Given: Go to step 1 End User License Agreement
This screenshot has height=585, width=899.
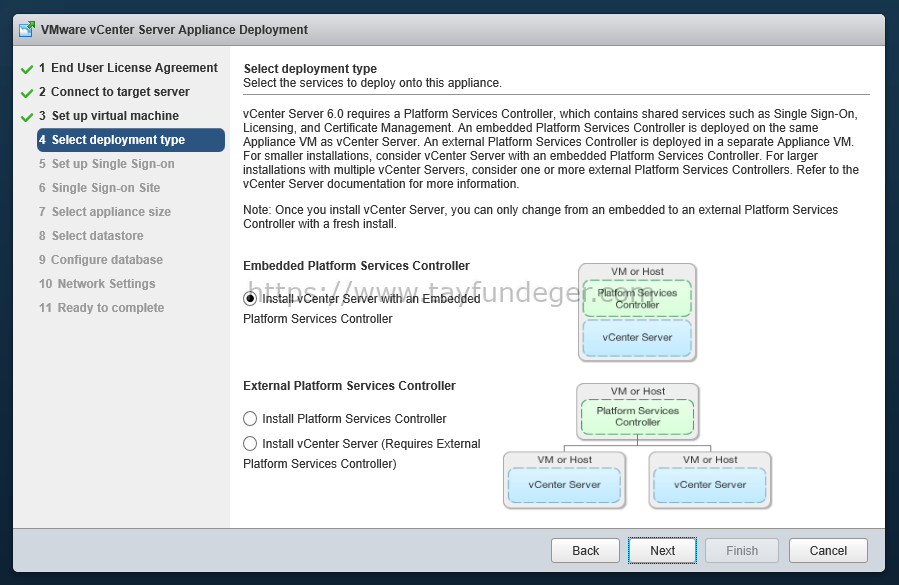Looking at the screenshot, I should 128,68.
